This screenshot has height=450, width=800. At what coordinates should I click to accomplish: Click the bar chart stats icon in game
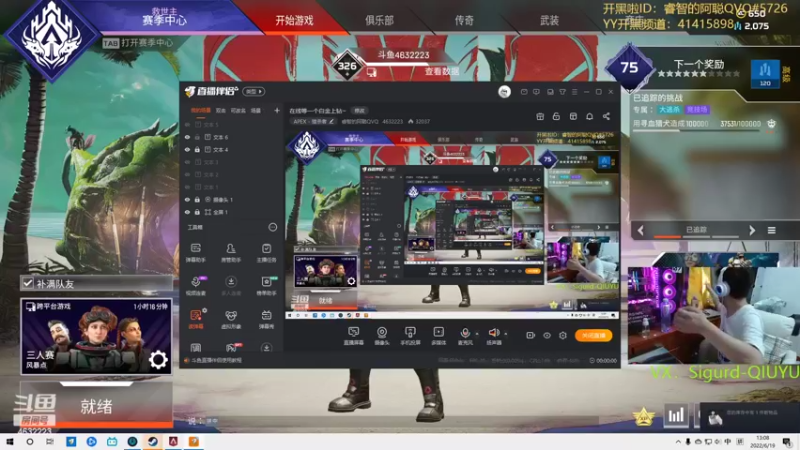[x=676, y=416]
